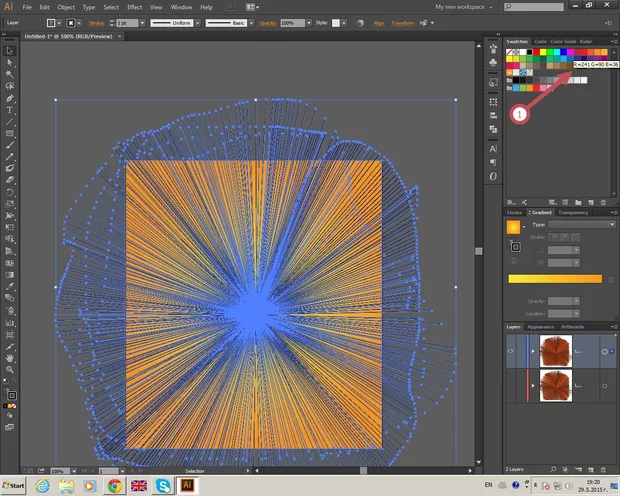Choose the Type tool
Image resolution: width=620 pixels, height=496 pixels.
[x=10, y=110]
